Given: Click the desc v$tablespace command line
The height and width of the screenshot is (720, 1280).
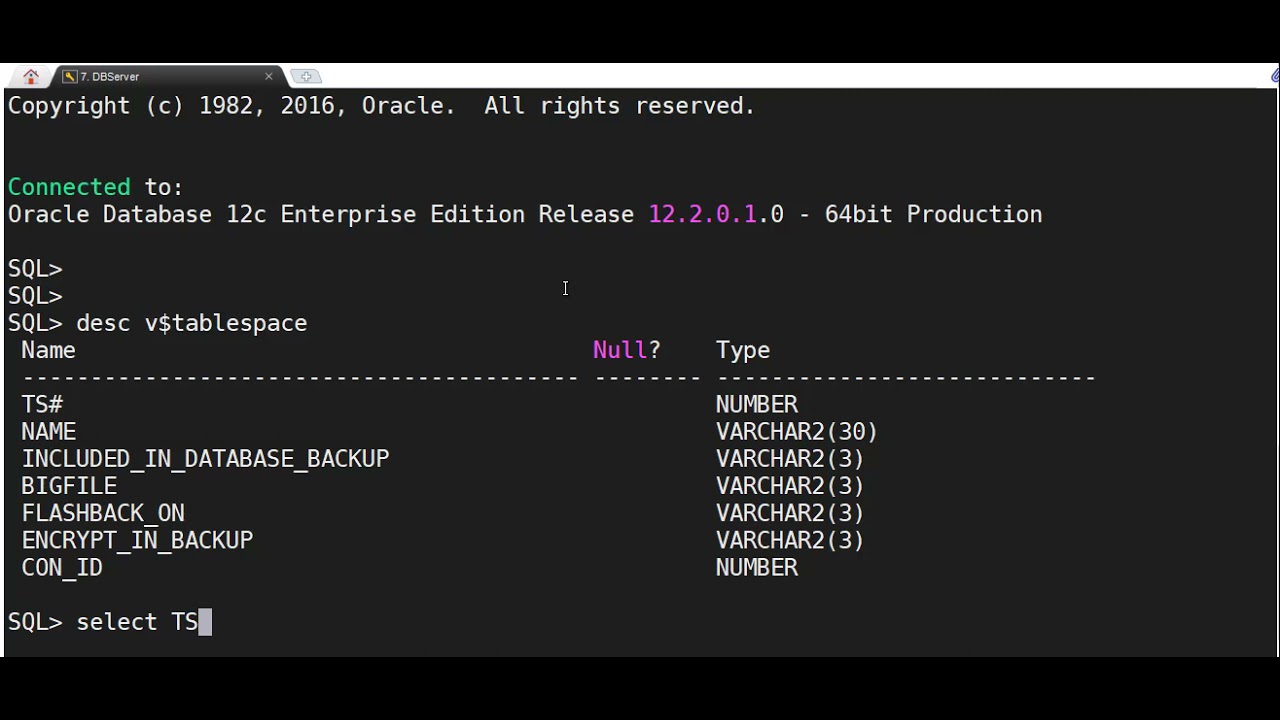Looking at the screenshot, I should 191,323.
